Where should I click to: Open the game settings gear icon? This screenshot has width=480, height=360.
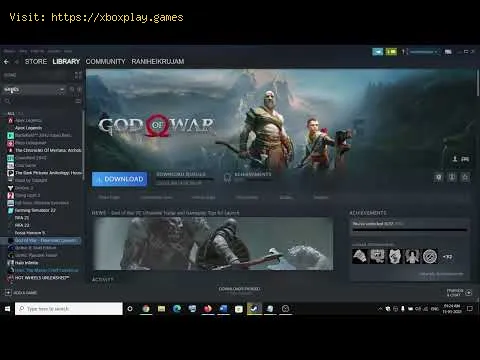(x=439, y=177)
